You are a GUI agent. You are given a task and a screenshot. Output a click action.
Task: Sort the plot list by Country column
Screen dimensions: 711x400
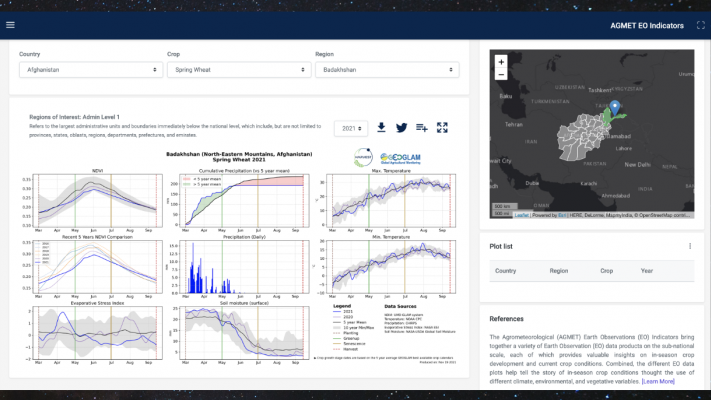(x=506, y=270)
